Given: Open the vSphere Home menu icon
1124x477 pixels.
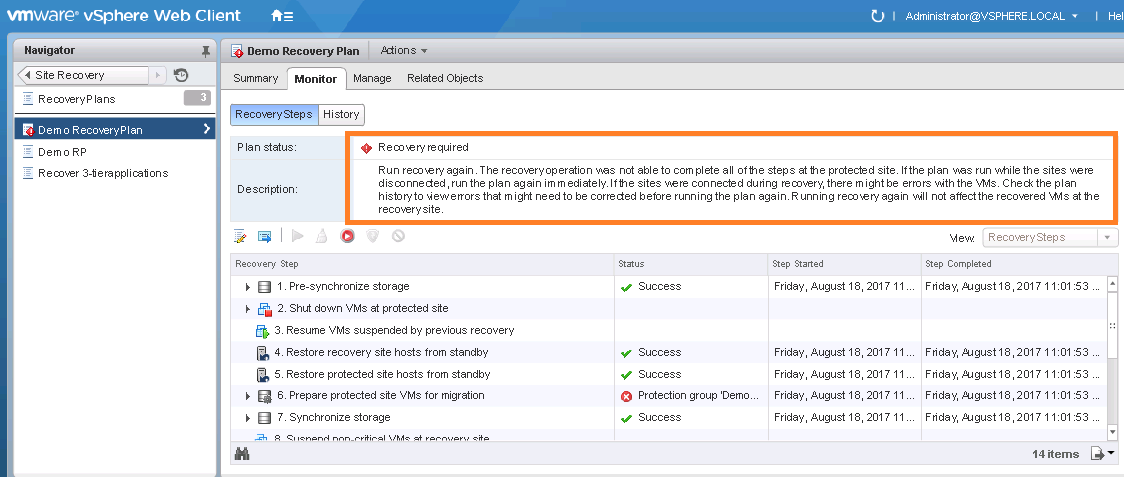Looking at the screenshot, I should 282,15.
